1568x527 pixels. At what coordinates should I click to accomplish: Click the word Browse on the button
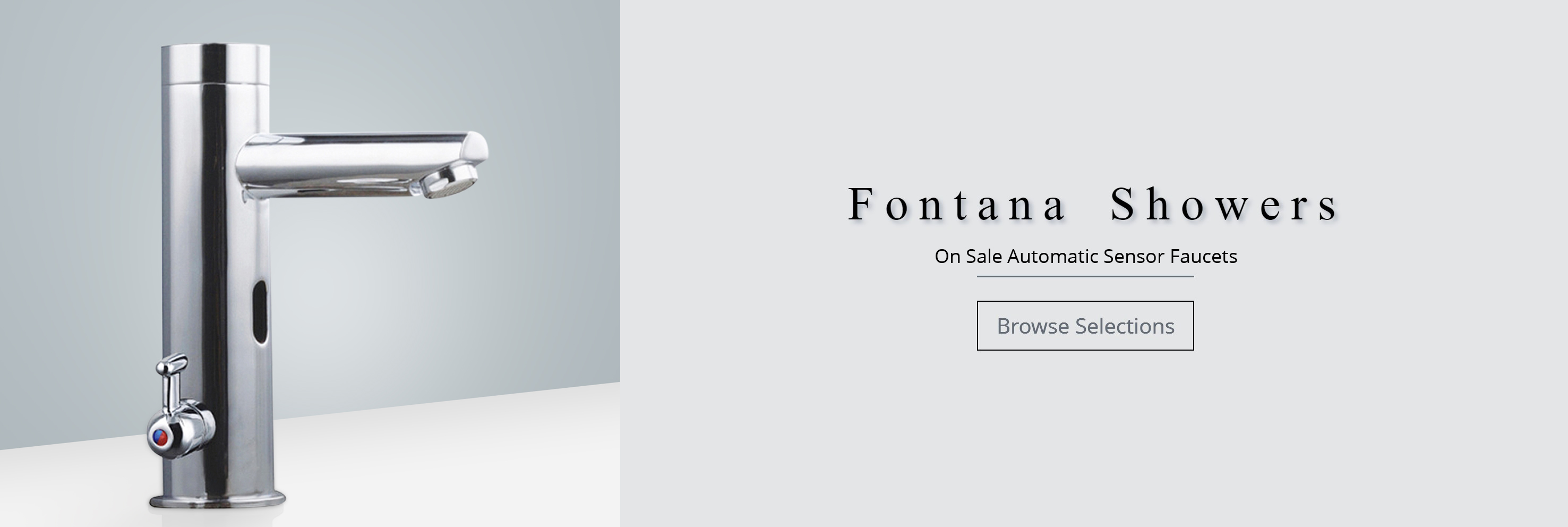(x=1033, y=326)
